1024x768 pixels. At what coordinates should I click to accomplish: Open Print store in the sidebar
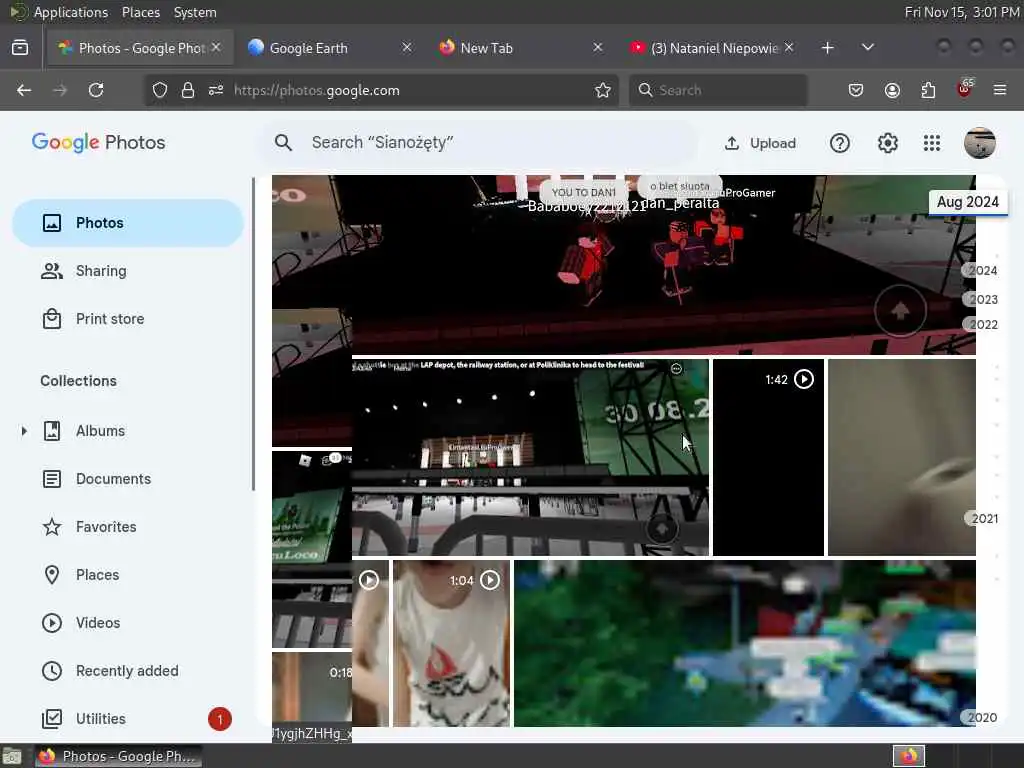click(128, 319)
